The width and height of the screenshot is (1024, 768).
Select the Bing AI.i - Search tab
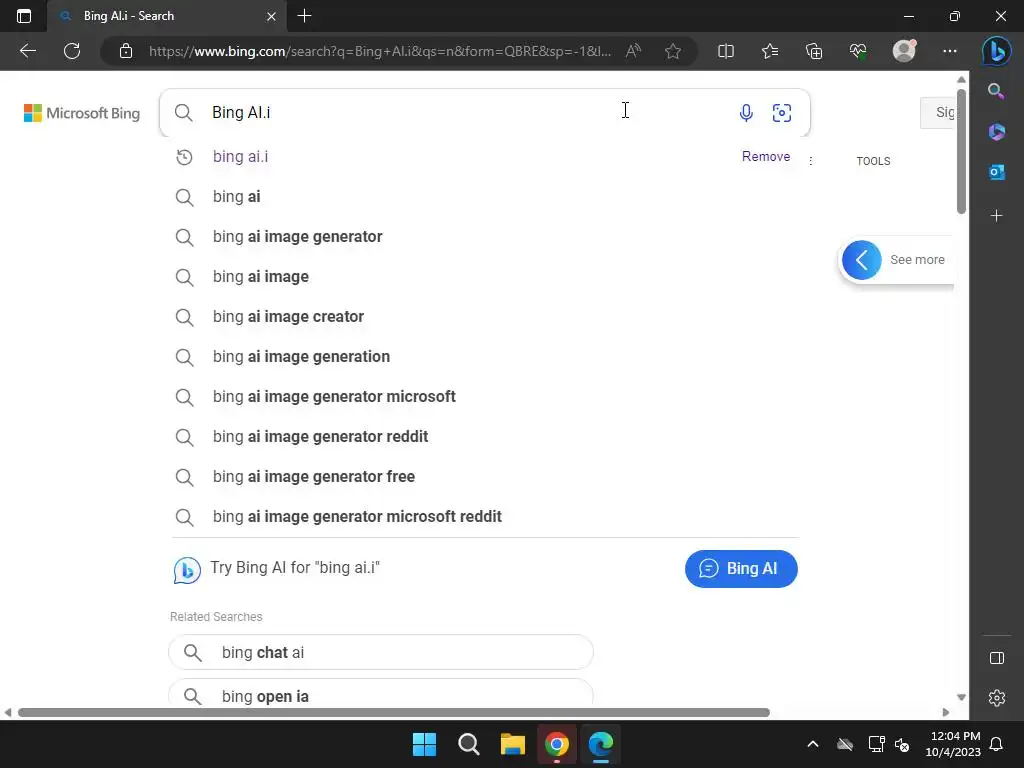165,16
